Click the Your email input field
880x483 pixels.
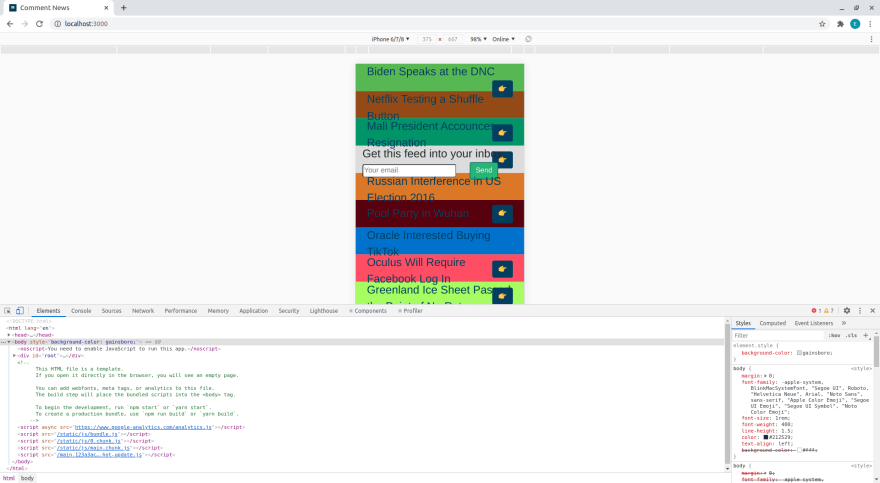(x=409, y=170)
